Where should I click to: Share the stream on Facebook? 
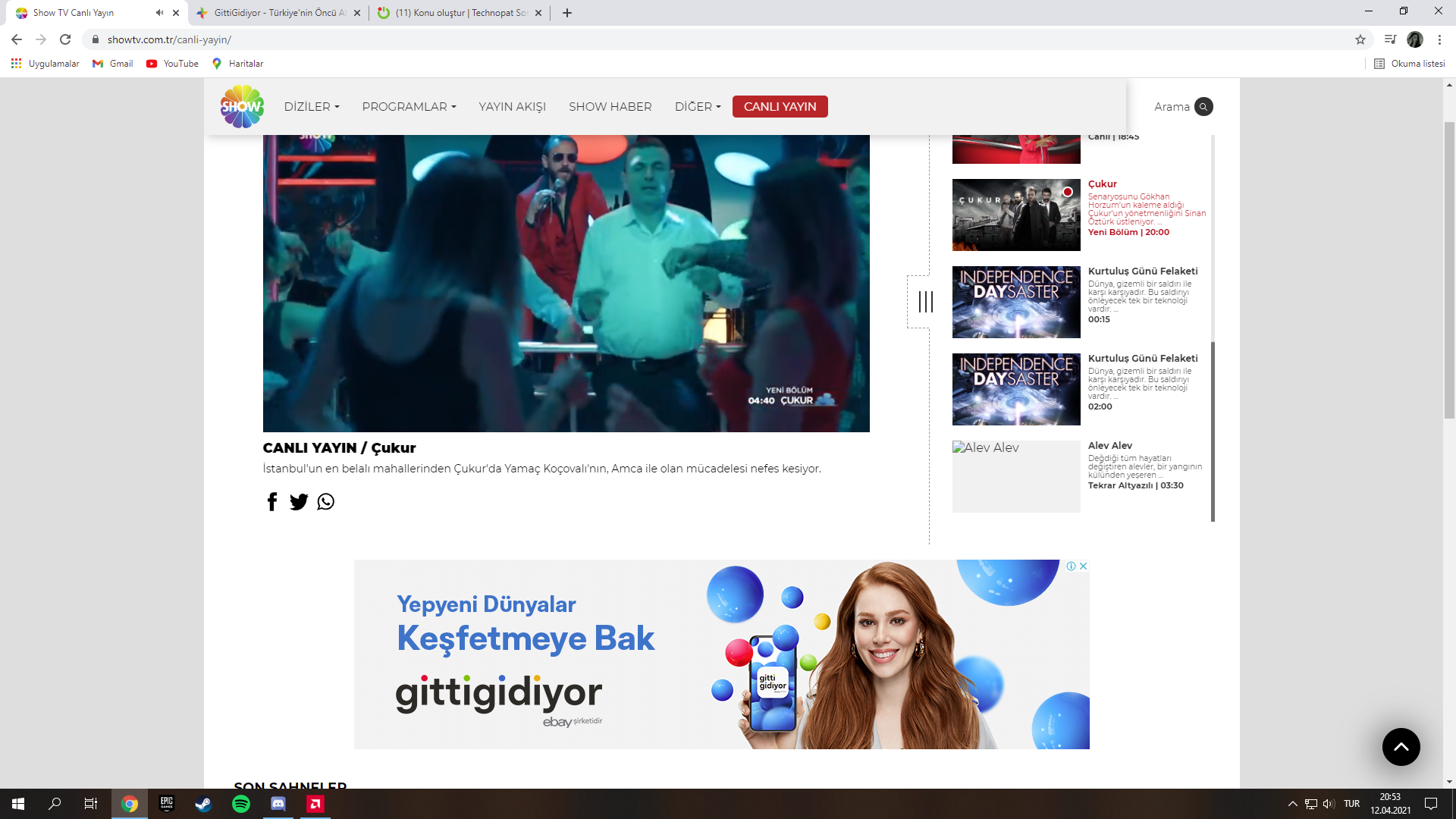point(272,502)
